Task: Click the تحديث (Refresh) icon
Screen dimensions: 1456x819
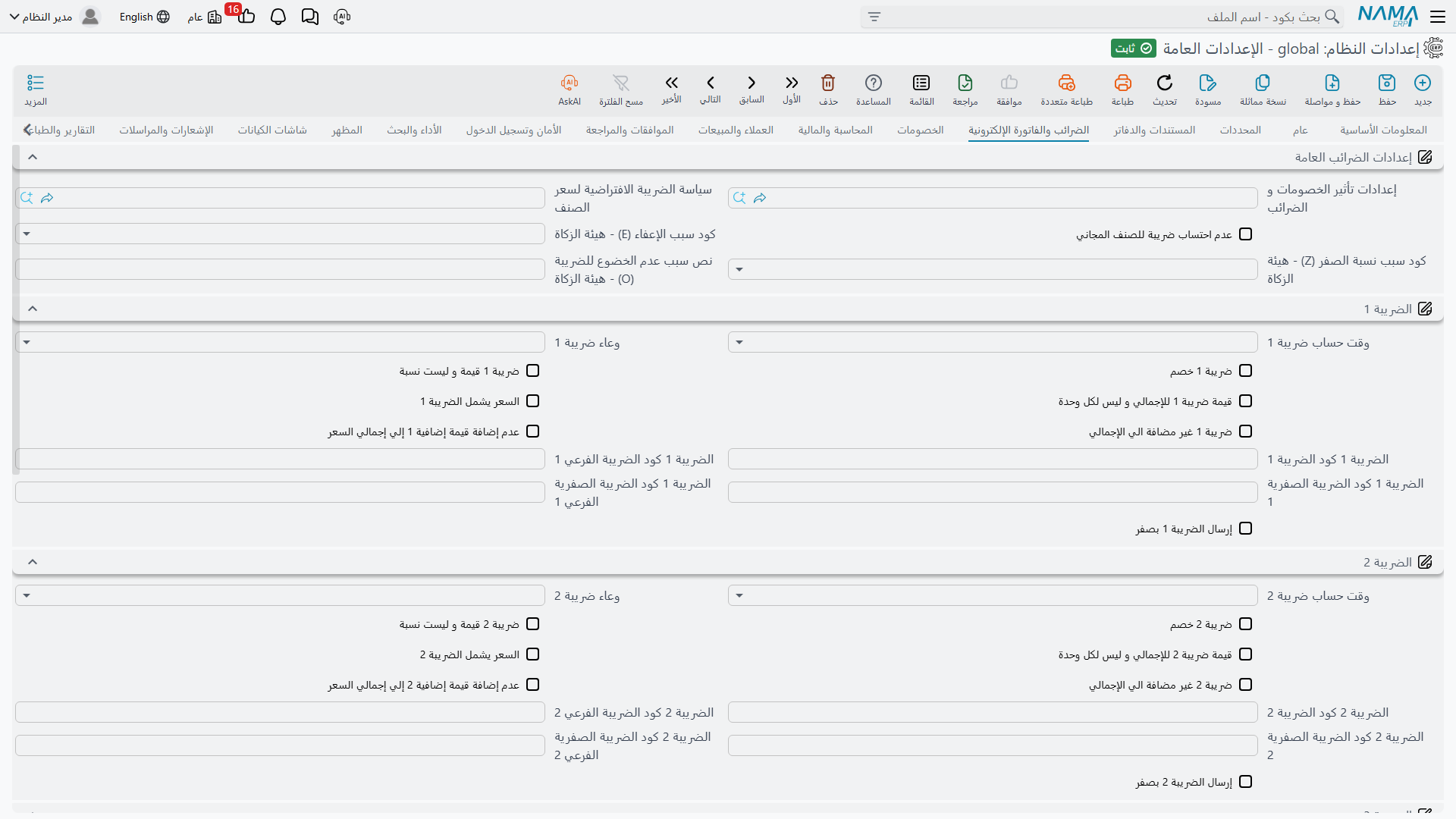Action: pos(1165,83)
